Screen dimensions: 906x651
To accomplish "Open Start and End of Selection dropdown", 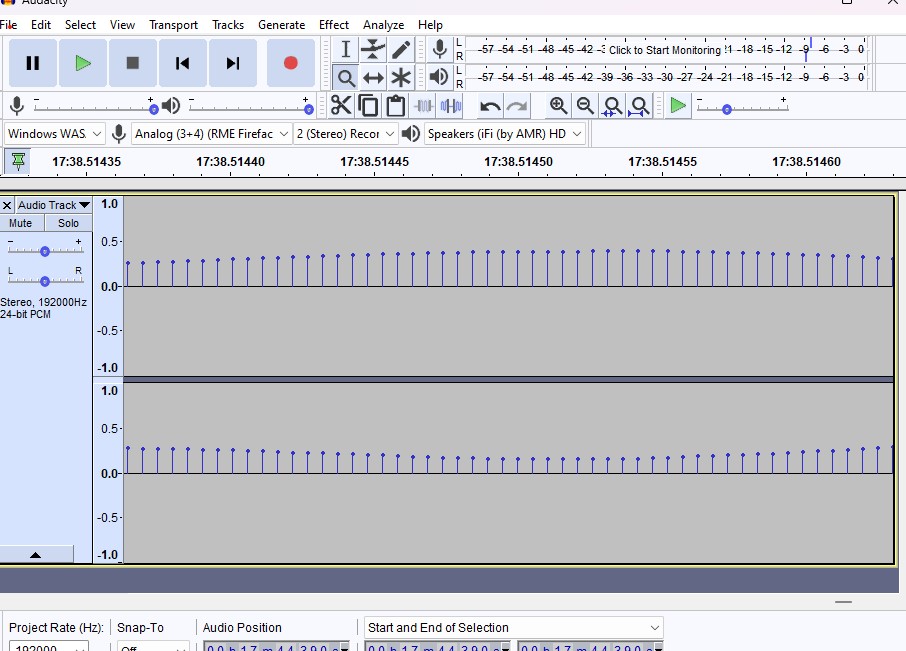I will 513,627.
